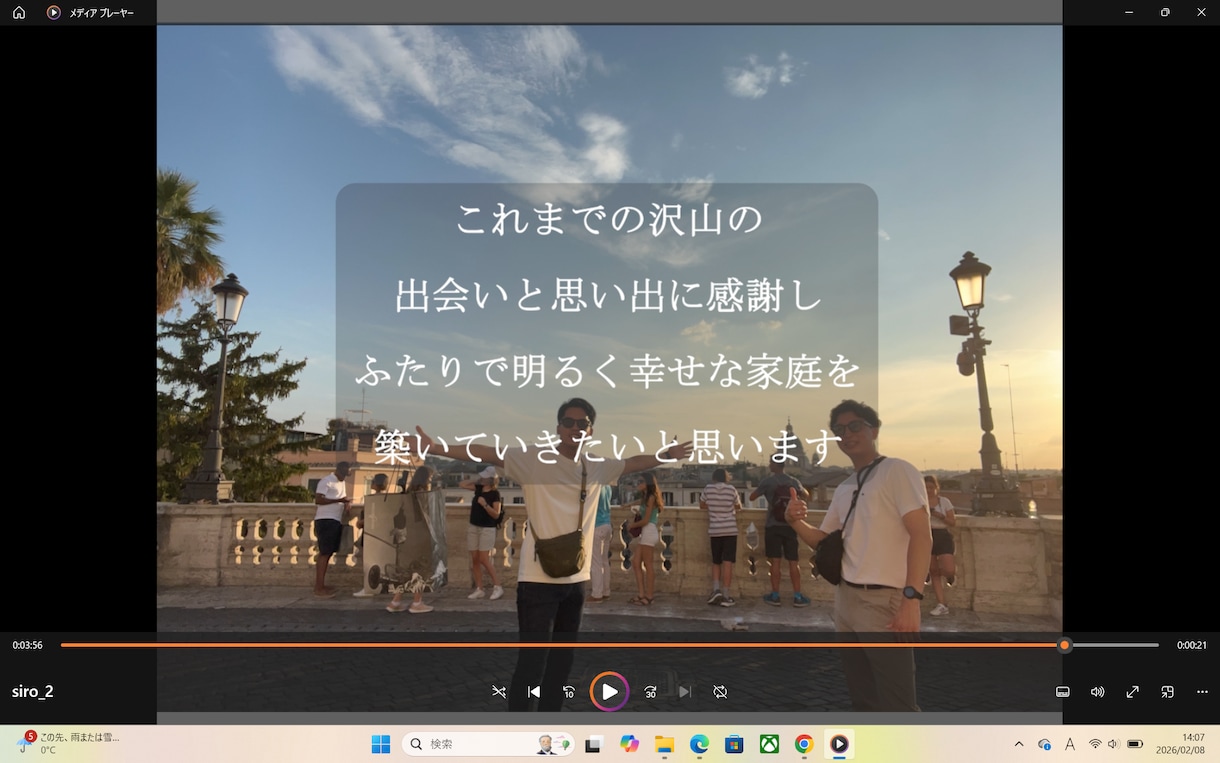Image resolution: width=1220 pixels, height=763 pixels.
Task: Open Windows Start menu
Action: click(x=381, y=744)
